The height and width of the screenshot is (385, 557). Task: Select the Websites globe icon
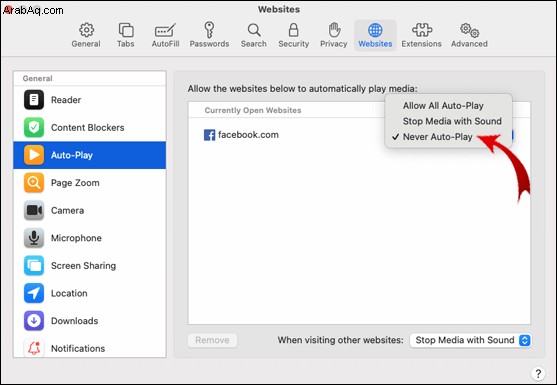[x=375, y=30]
